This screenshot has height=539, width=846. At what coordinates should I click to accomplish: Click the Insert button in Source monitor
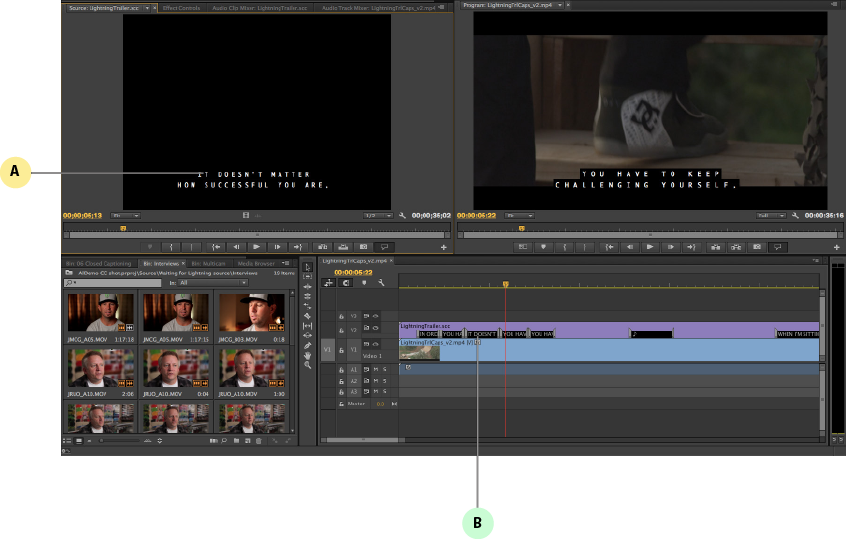pos(322,247)
